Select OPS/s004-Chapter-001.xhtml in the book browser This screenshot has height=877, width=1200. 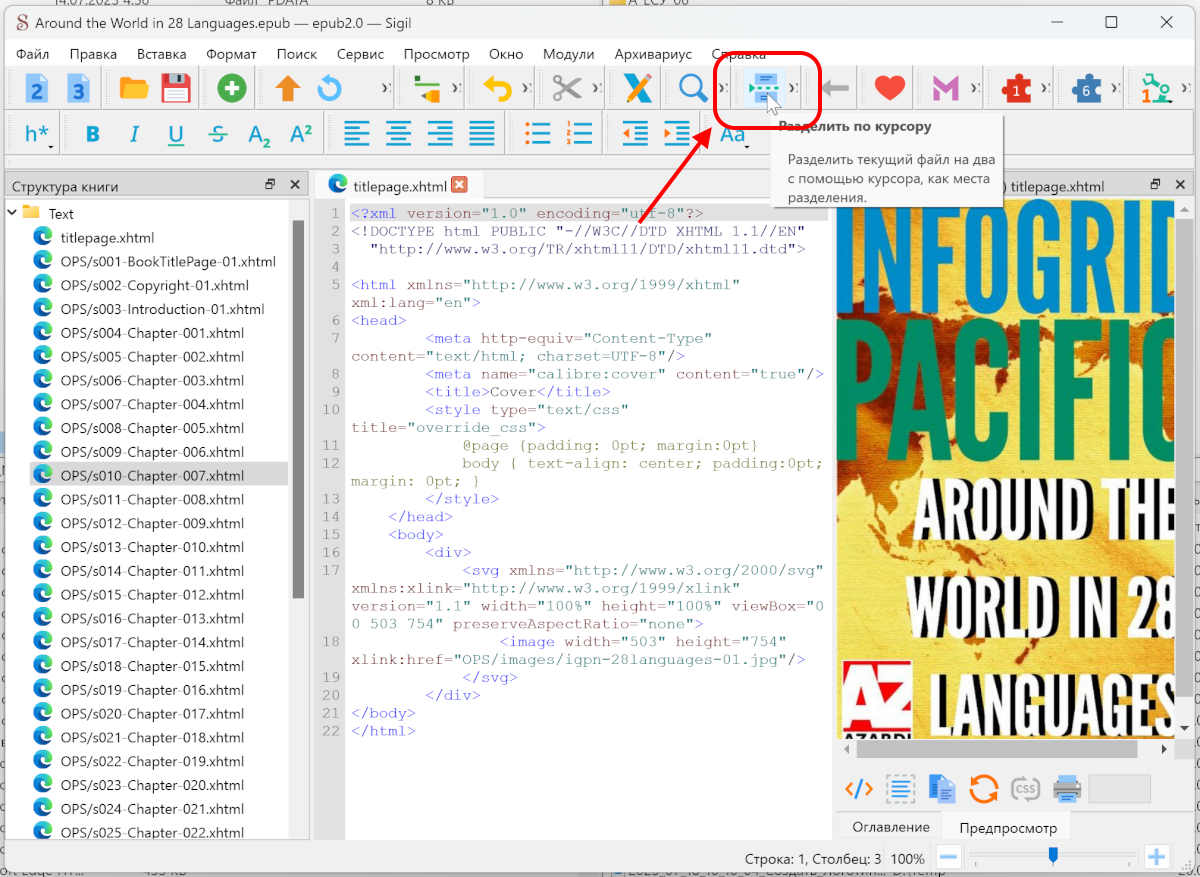[x=151, y=333]
